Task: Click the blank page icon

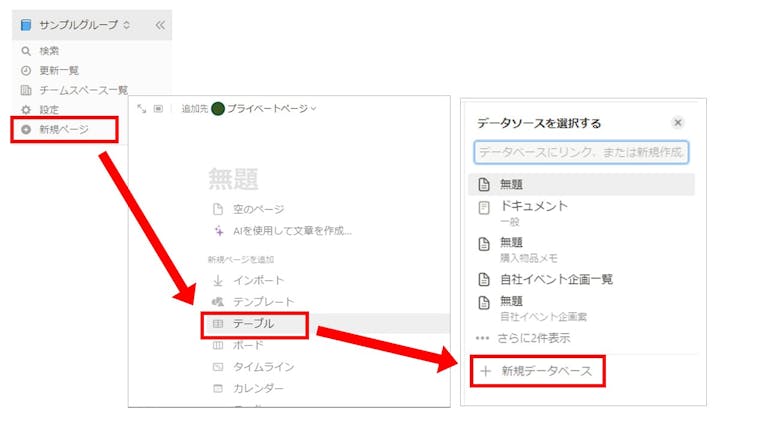Action: coord(218,209)
